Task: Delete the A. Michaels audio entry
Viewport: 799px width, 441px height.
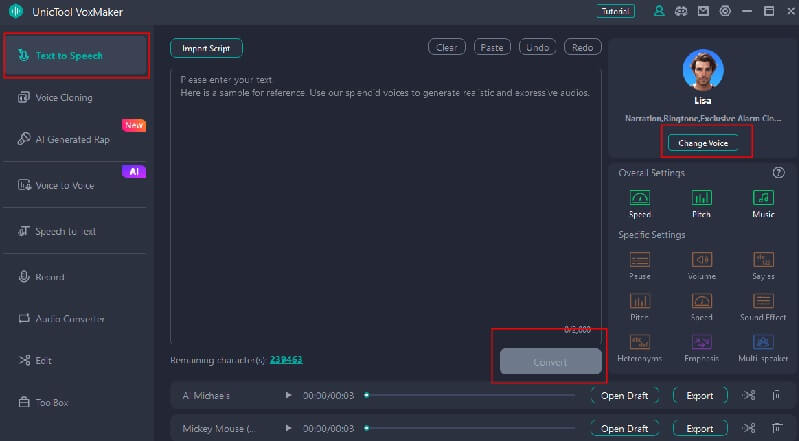Action: point(776,396)
